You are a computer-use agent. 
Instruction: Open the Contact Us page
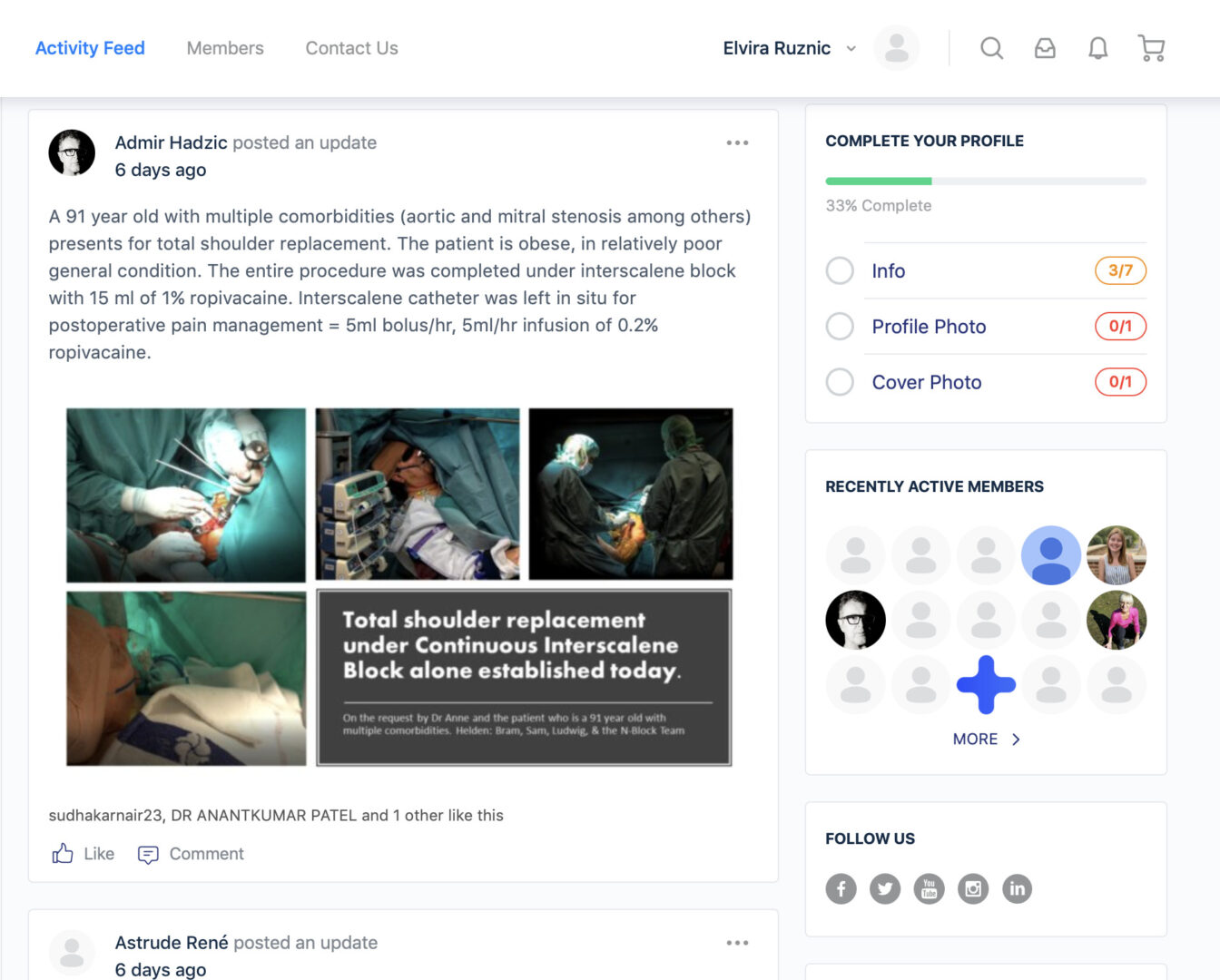pos(351,48)
